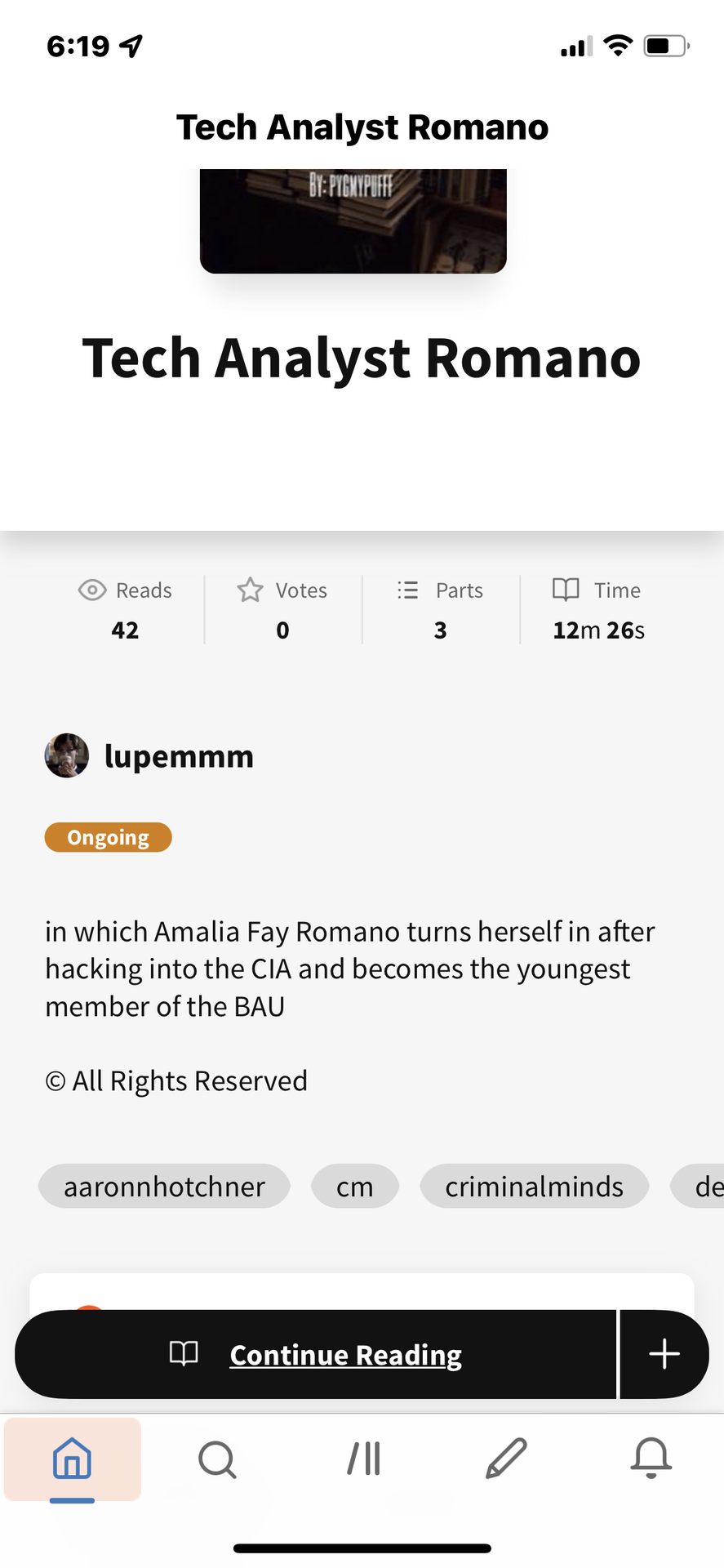This screenshot has width=724, height=1568.
Task: Select the criminalminds tag
Action: 534,1187
